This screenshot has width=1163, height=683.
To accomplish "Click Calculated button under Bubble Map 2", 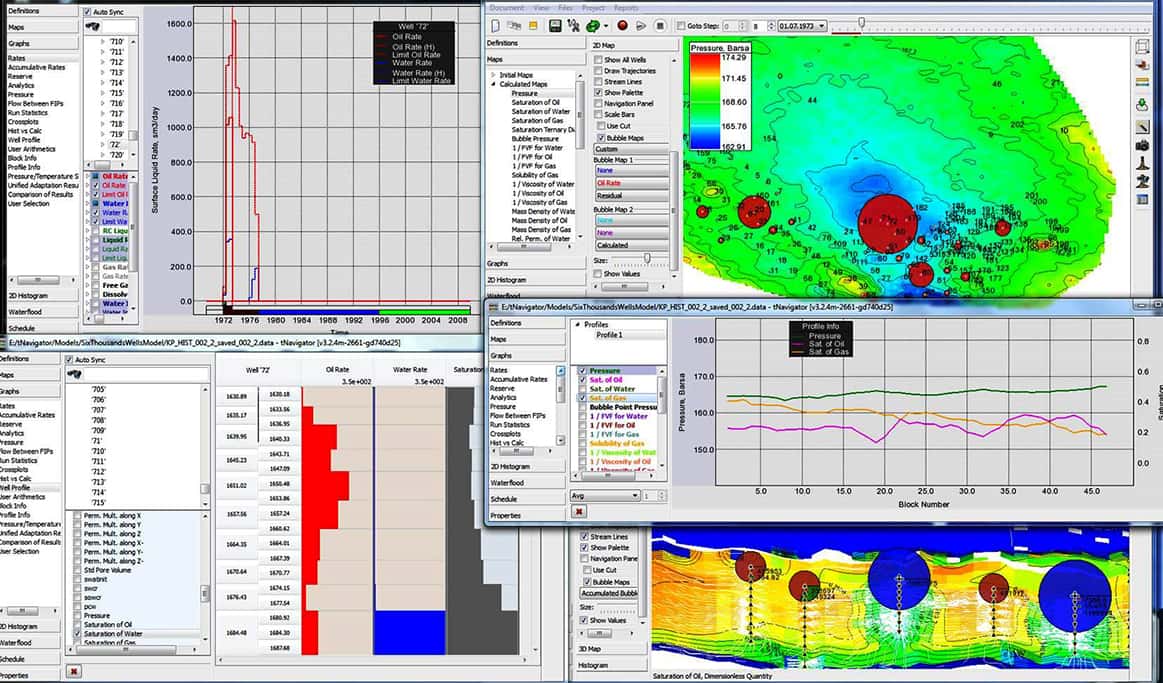I will pos(631,245).
